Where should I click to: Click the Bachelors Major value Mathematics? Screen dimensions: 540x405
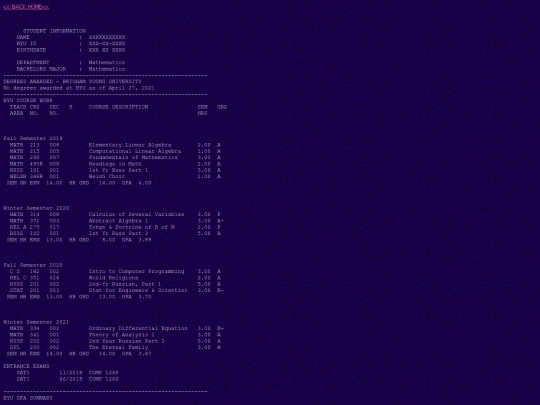coord(107,69)
